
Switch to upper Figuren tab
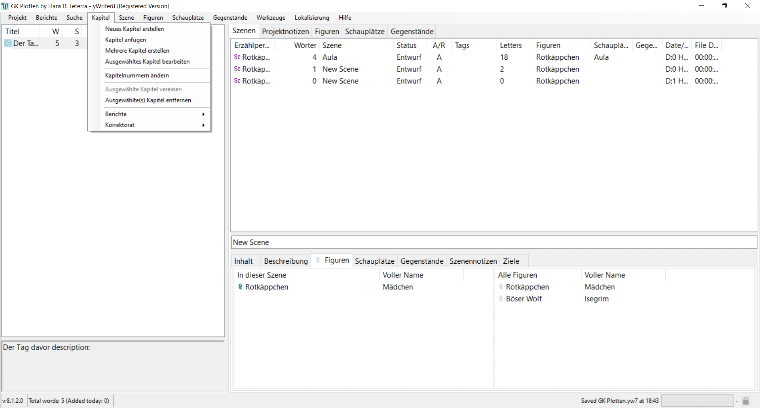(x=327, y=31)
